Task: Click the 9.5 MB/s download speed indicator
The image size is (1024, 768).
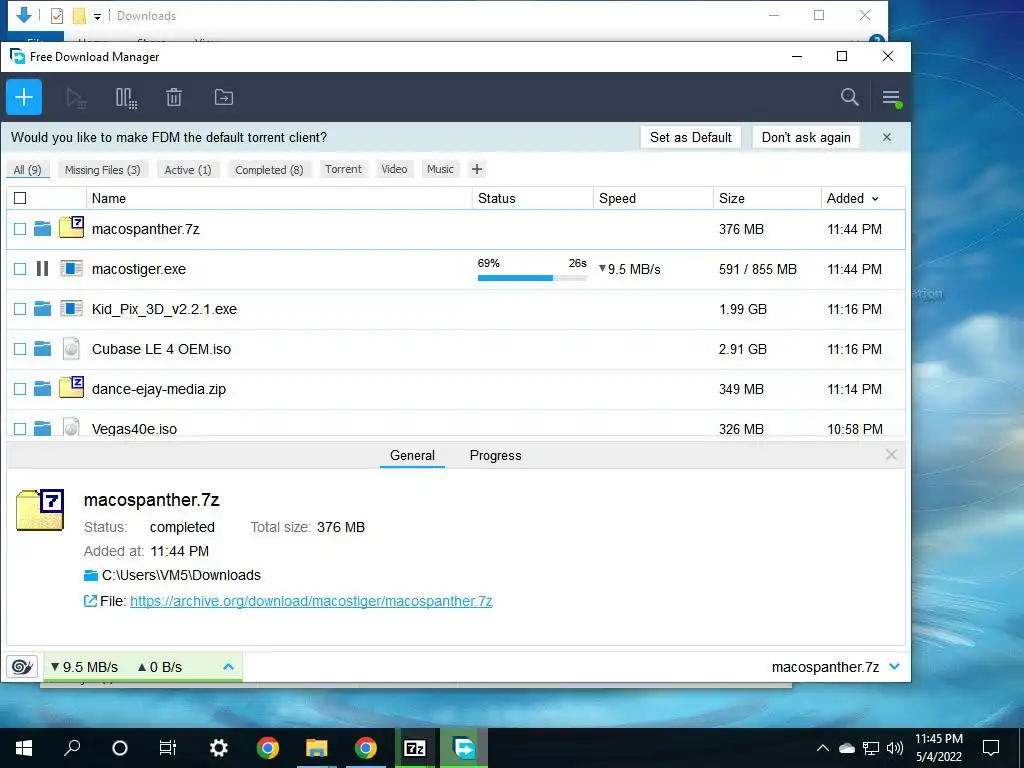Action: pos(85,667)
